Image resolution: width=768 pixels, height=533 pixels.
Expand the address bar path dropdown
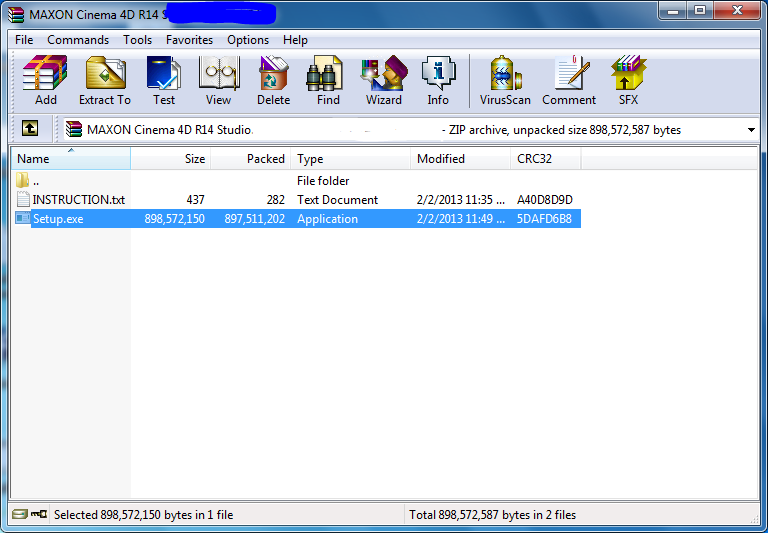[751, 130]
